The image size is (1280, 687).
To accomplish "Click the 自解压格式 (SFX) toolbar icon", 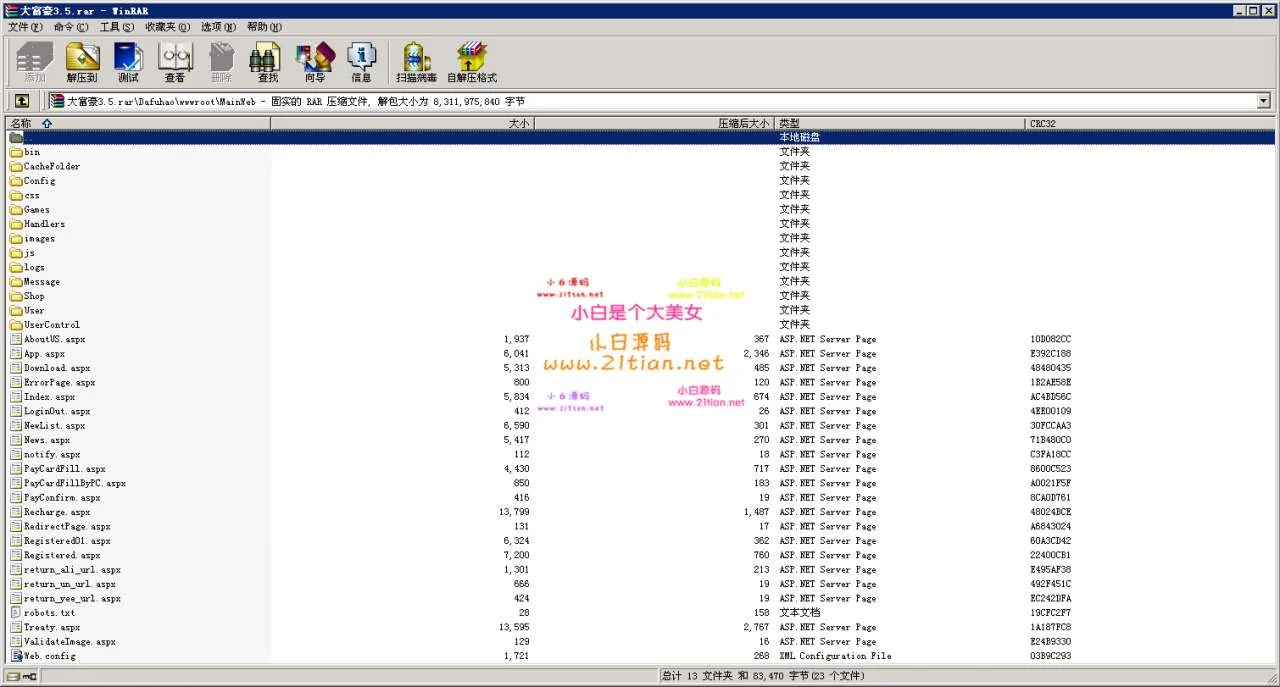I will coord(471,62).
